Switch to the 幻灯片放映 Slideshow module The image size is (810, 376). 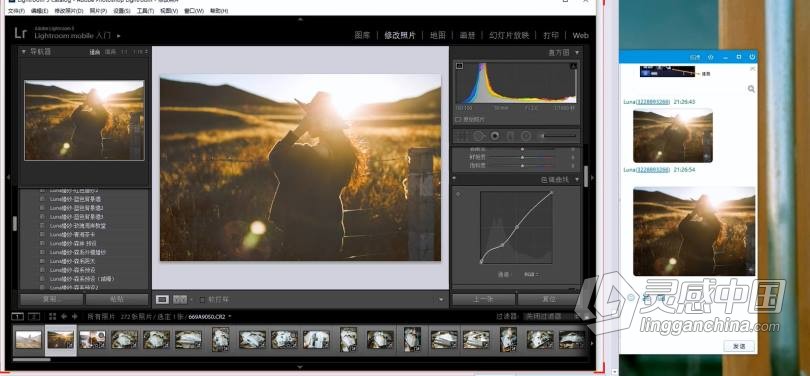(x=509, y=36)
